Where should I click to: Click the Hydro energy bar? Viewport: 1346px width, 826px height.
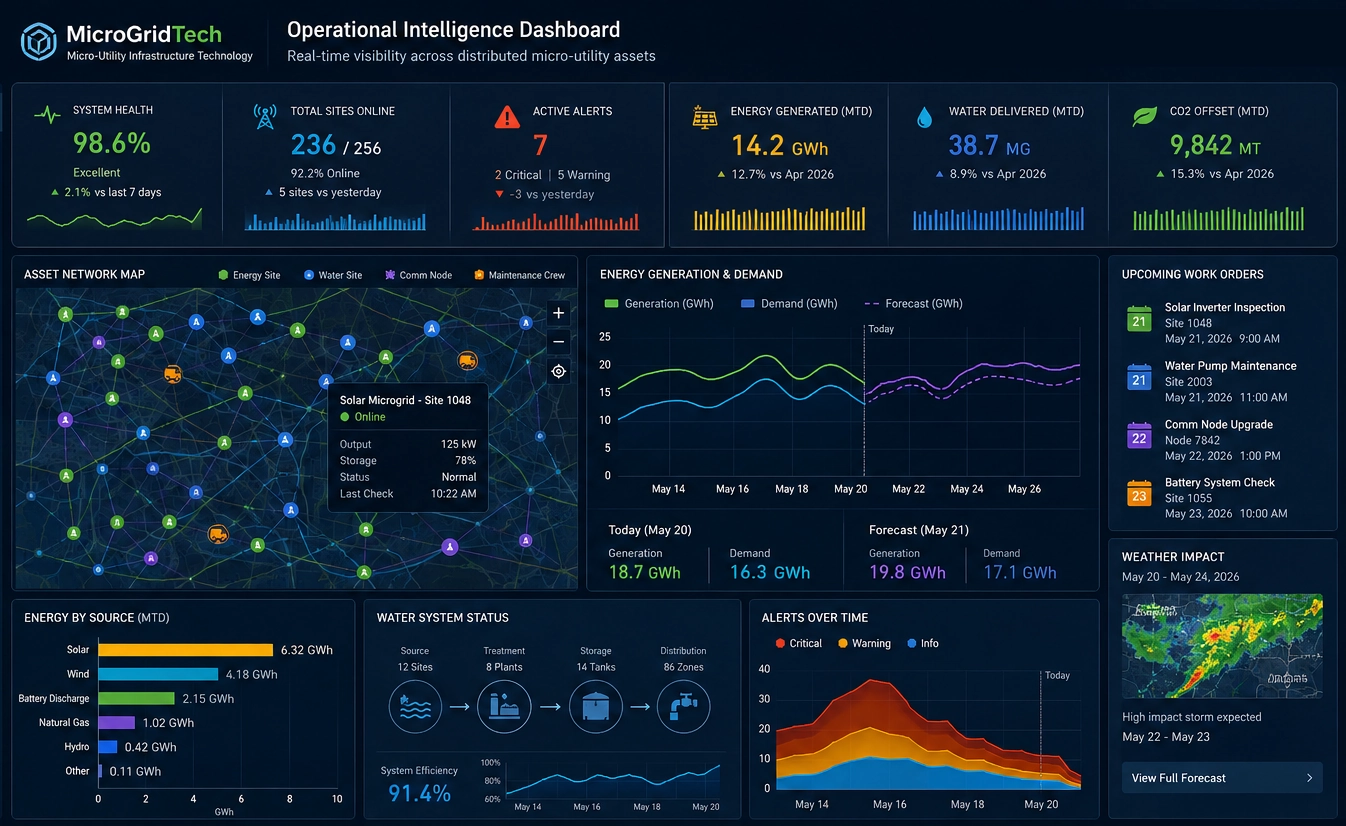[x=107, y=747]
